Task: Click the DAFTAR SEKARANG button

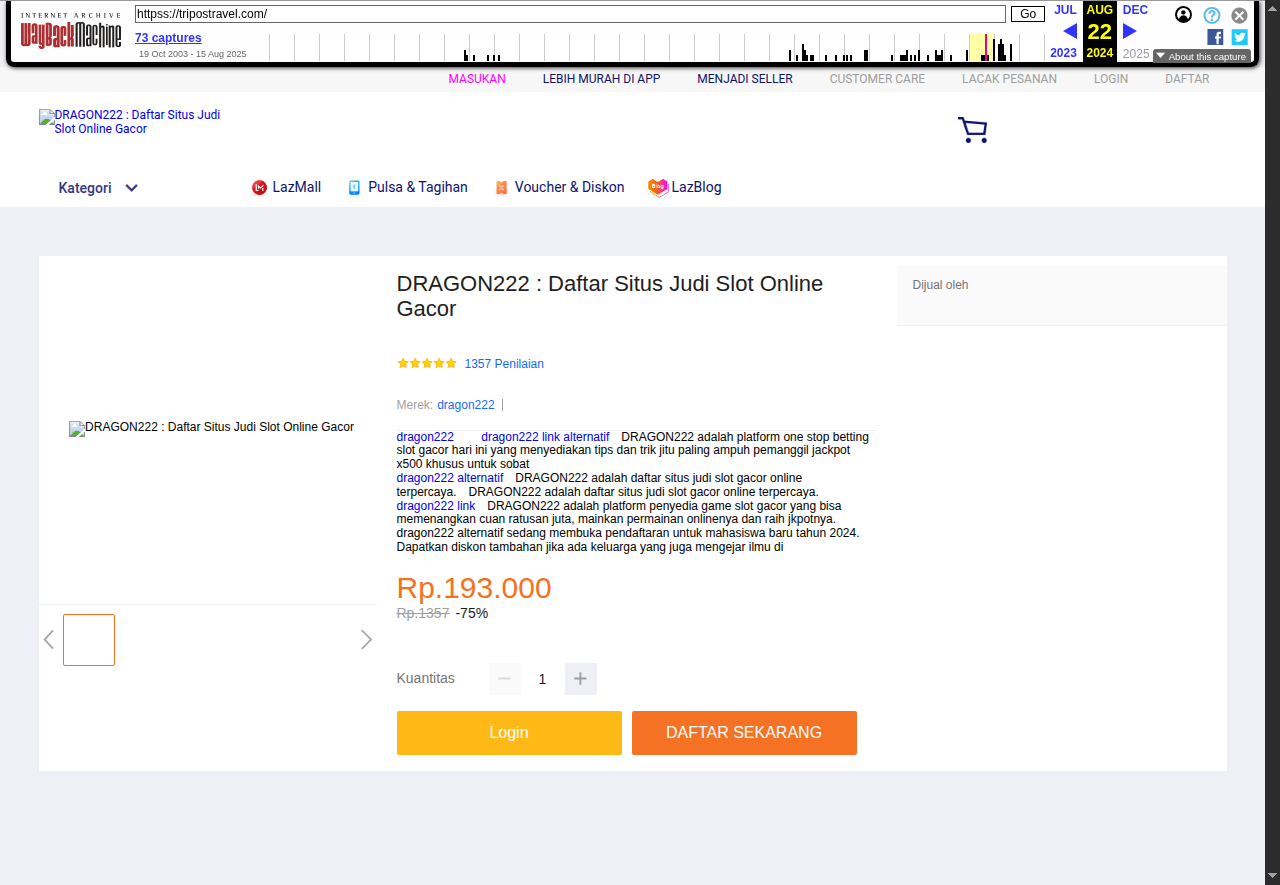Action: coord(744,733)
